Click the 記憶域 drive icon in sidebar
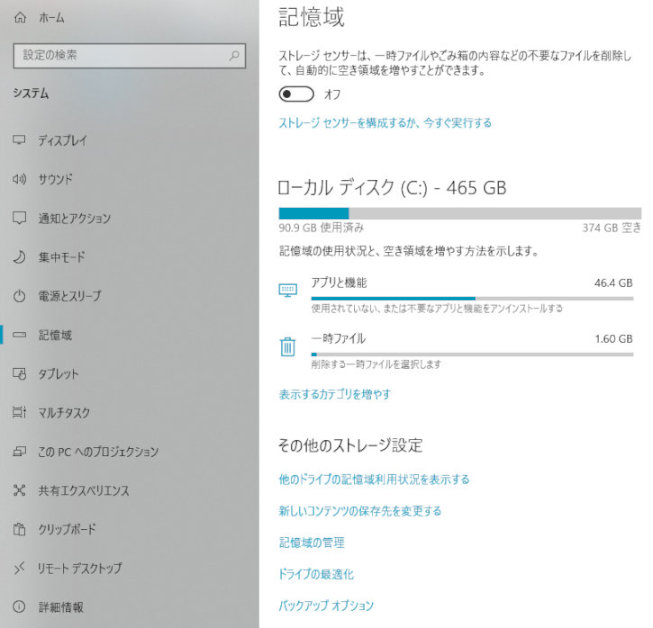The width and height of the screenshot is (653, 628). (x=19, y=335)
